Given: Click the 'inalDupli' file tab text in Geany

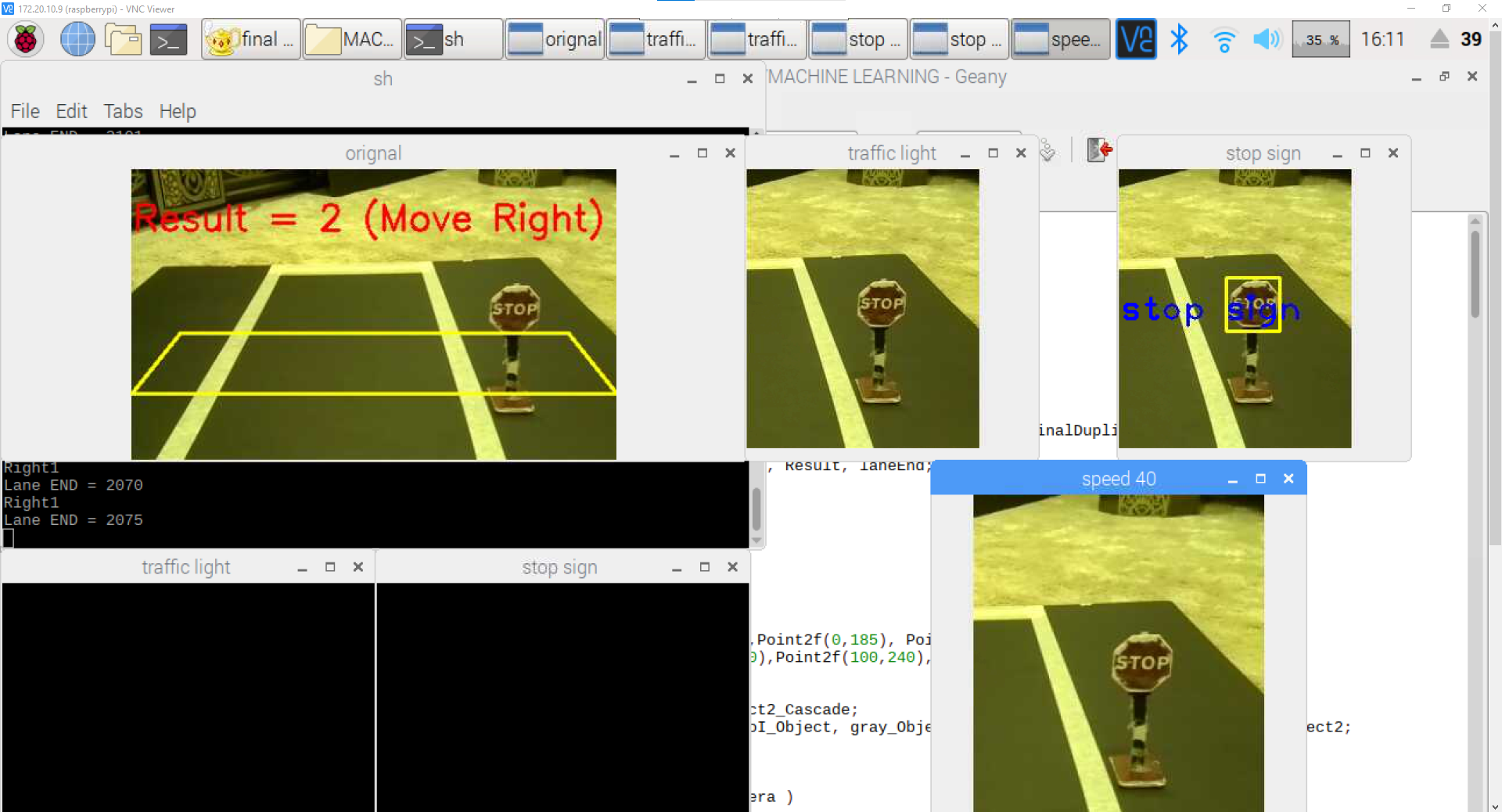Looking at the screenshot, I should [x=1078, y=430].
